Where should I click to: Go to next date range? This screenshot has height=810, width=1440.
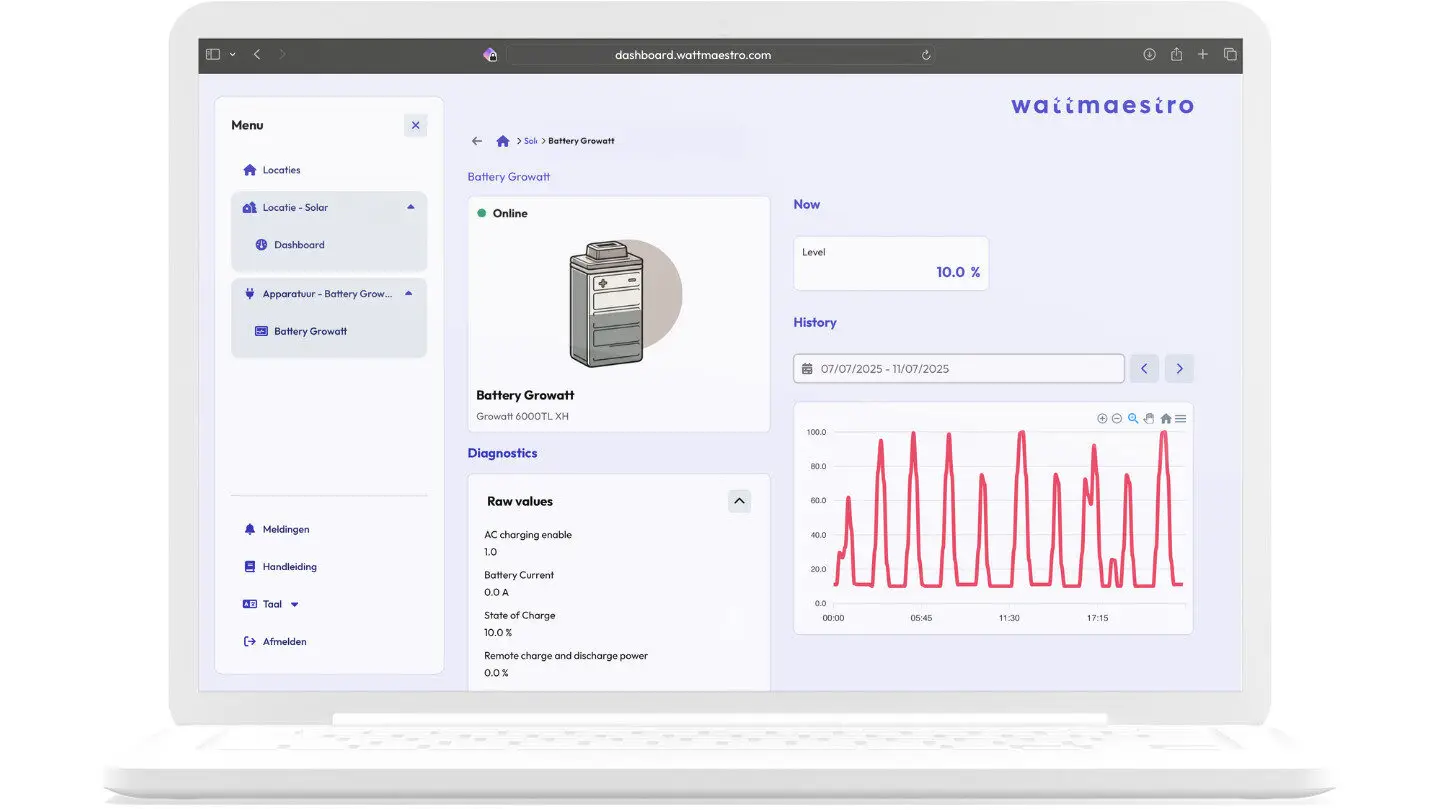(1179, 369)
